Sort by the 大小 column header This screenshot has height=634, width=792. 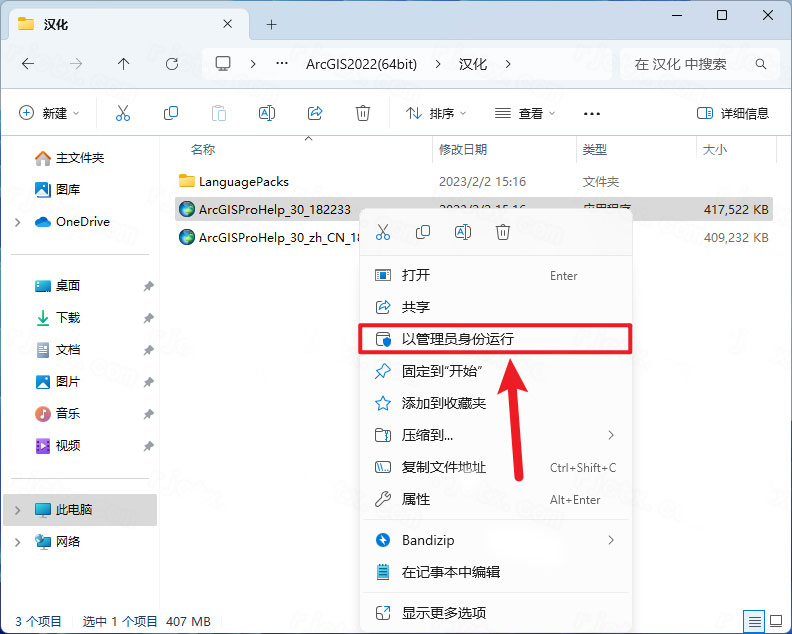pyautogui.click(x=715, y=150)
